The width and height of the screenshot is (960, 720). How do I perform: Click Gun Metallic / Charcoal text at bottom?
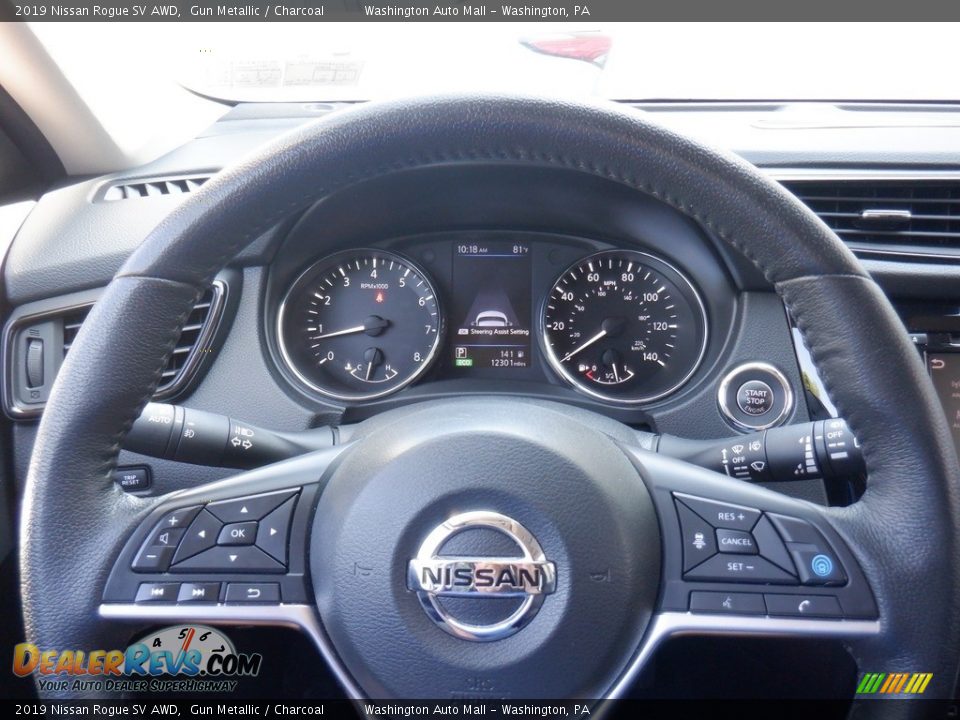coord(257,710)
